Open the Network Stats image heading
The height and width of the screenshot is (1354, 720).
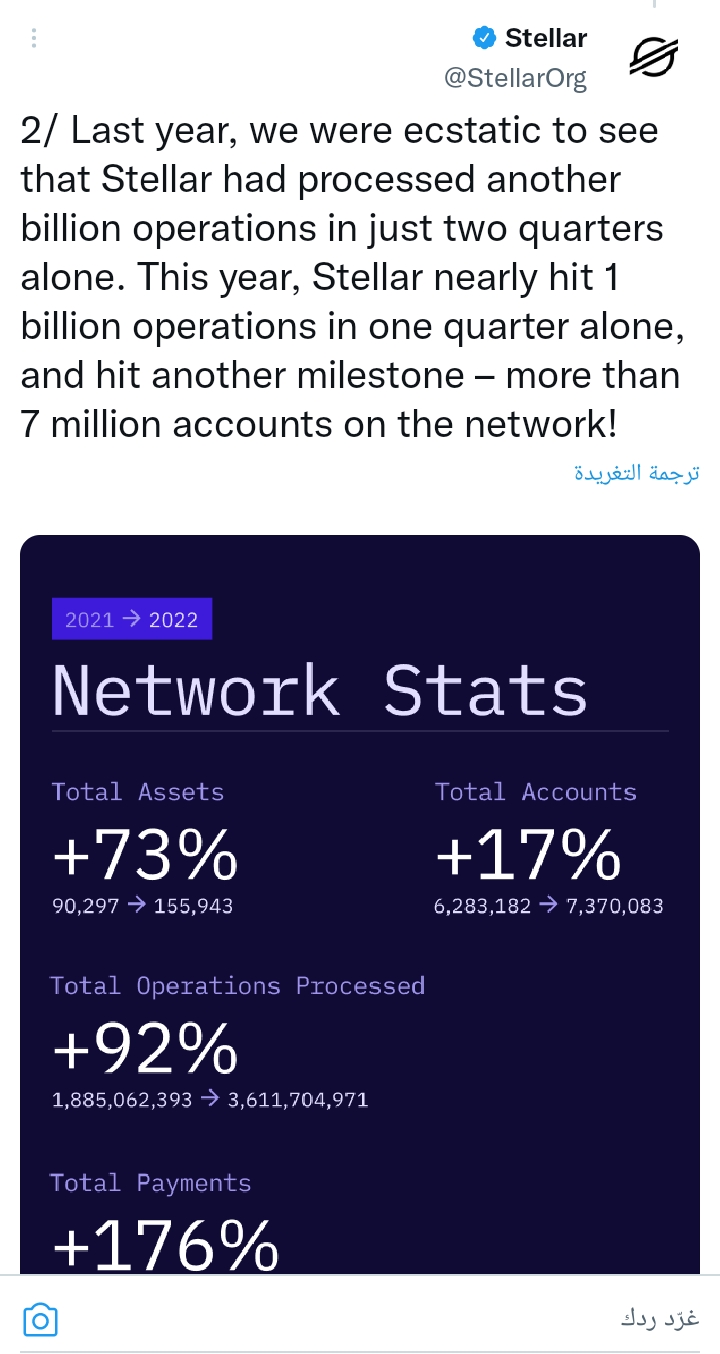pyautogui.click(x=319, y=690)
